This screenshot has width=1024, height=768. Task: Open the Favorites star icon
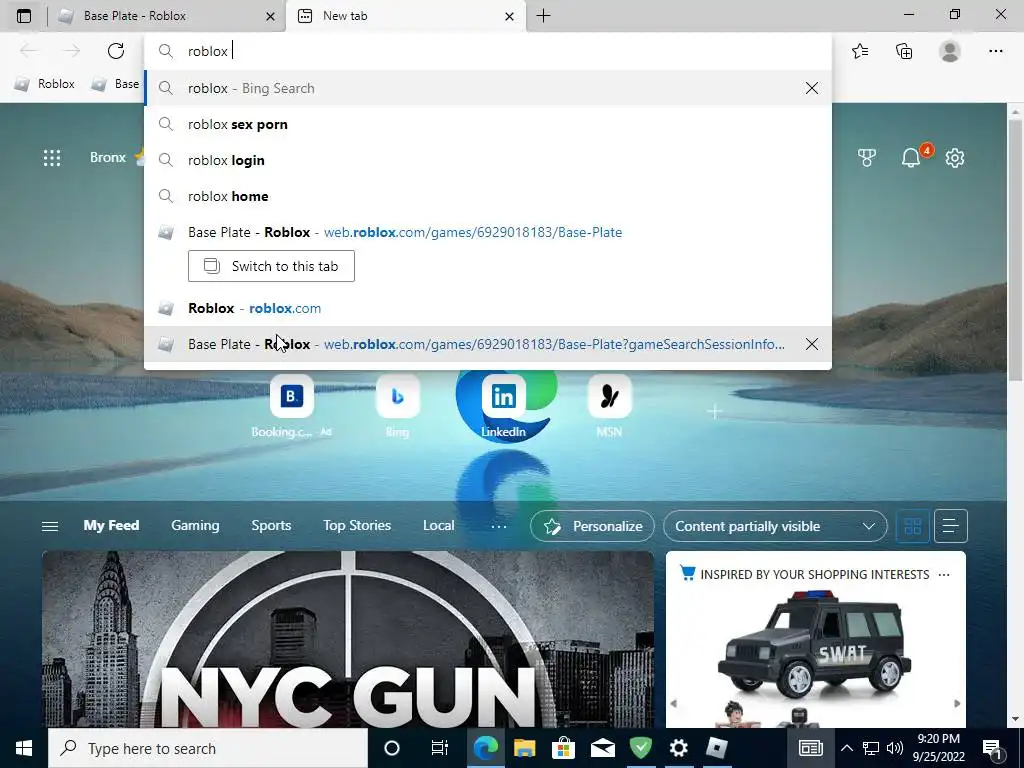860,51
